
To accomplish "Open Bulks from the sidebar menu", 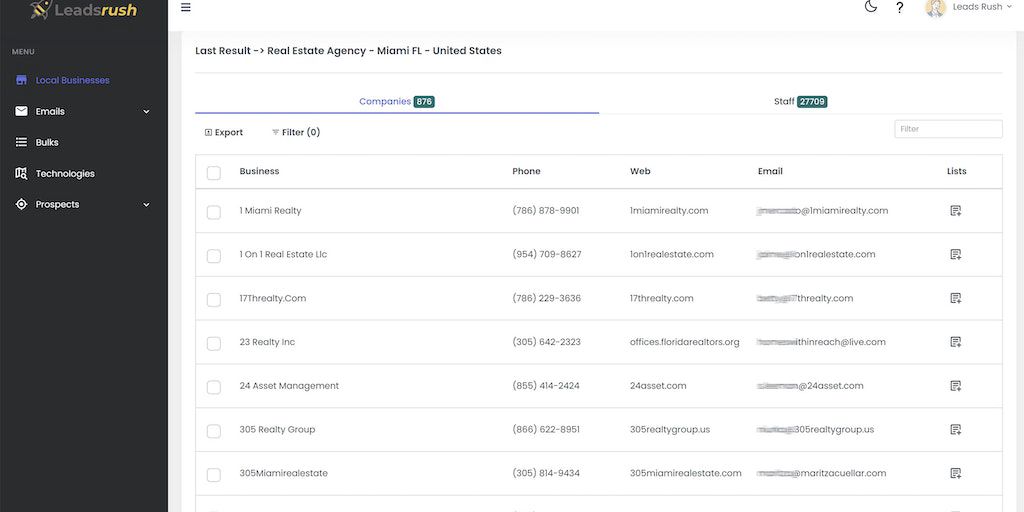I will (47, 143).
